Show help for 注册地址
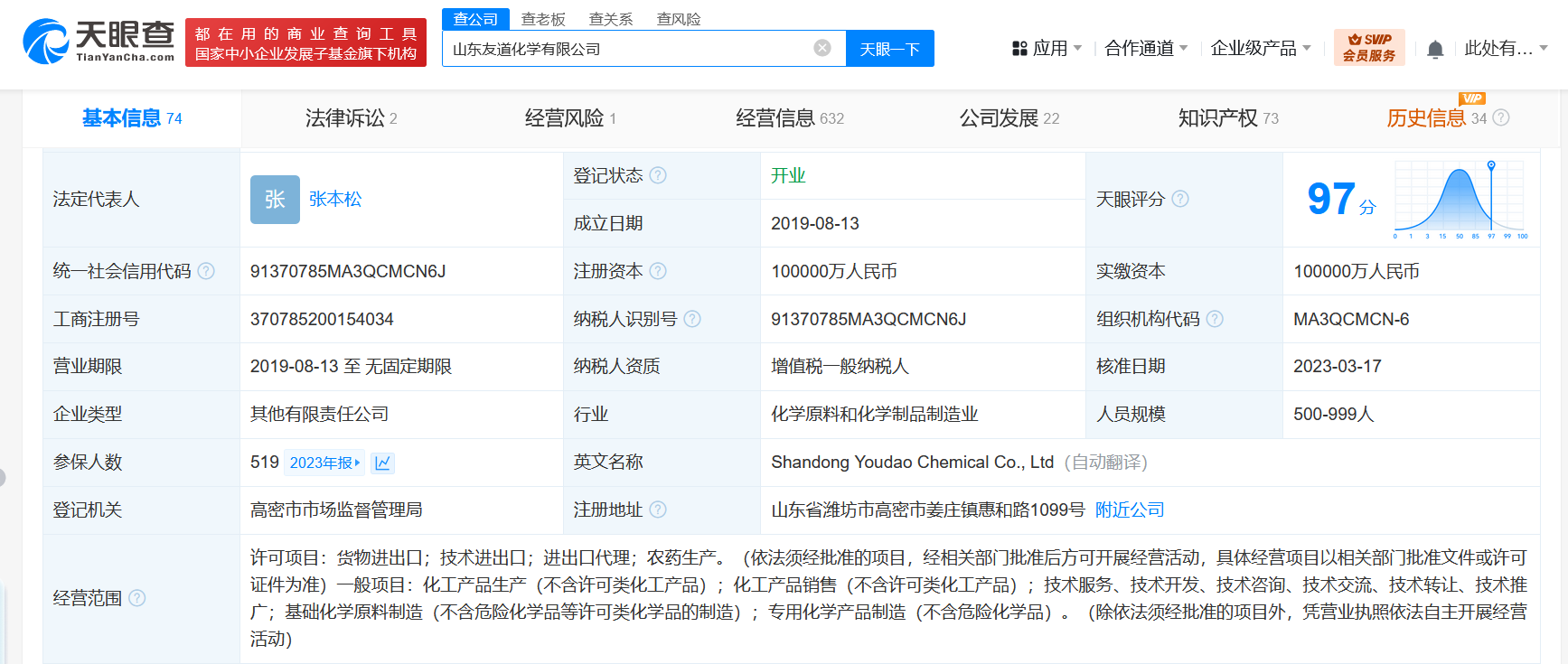1568x664 pixels. coord(658,510)
